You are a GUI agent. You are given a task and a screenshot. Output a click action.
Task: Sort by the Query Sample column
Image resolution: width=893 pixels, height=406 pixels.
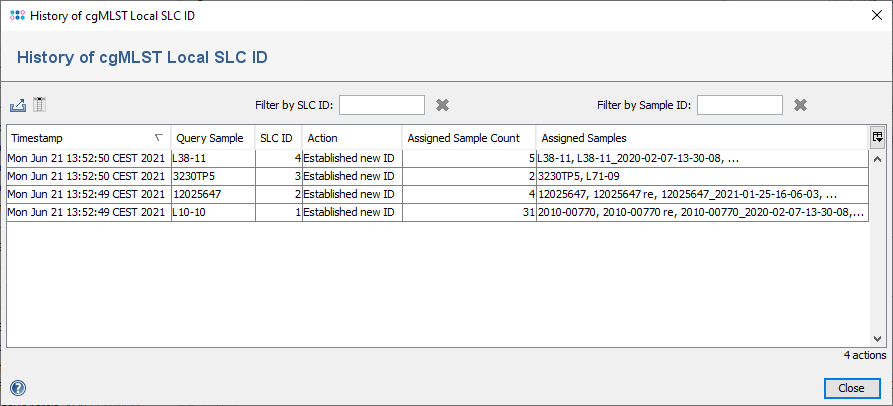point(210,138)
